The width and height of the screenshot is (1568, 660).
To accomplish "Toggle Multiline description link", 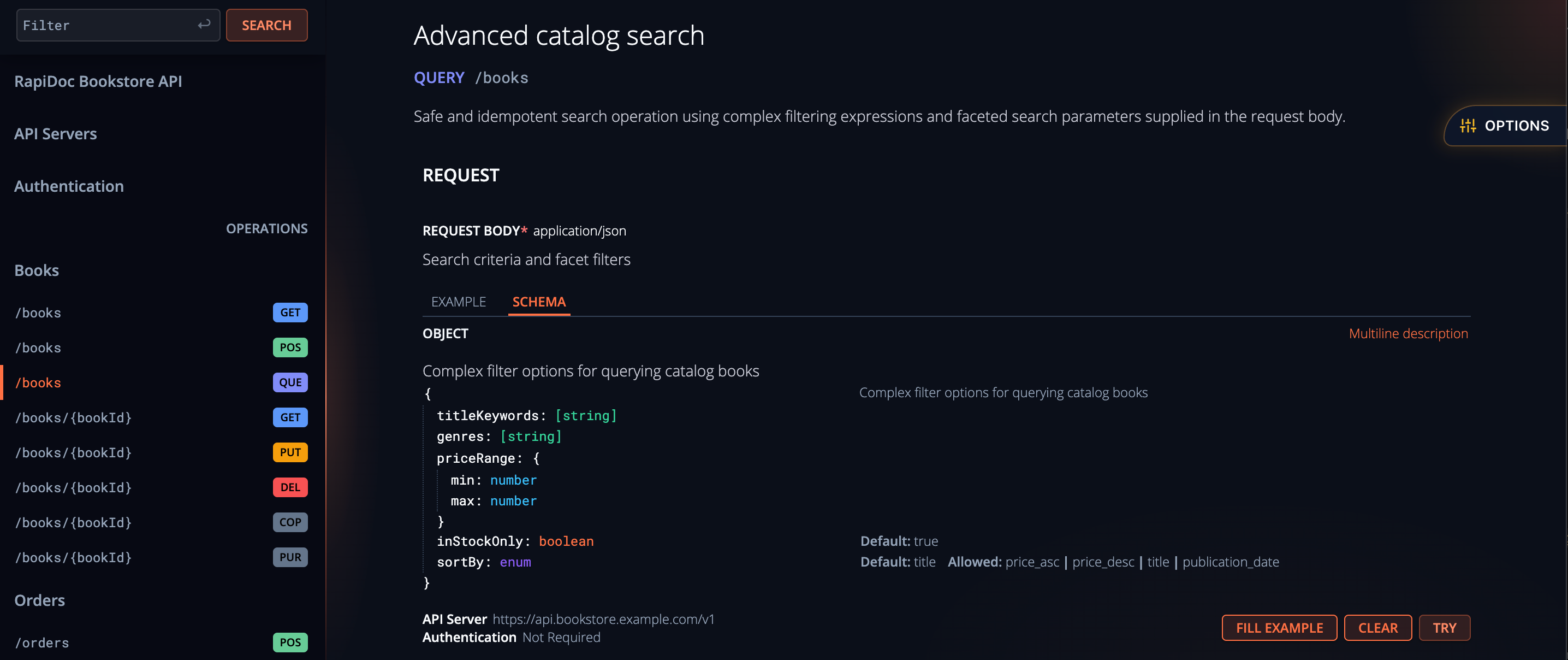I will tap(1408, 333).
